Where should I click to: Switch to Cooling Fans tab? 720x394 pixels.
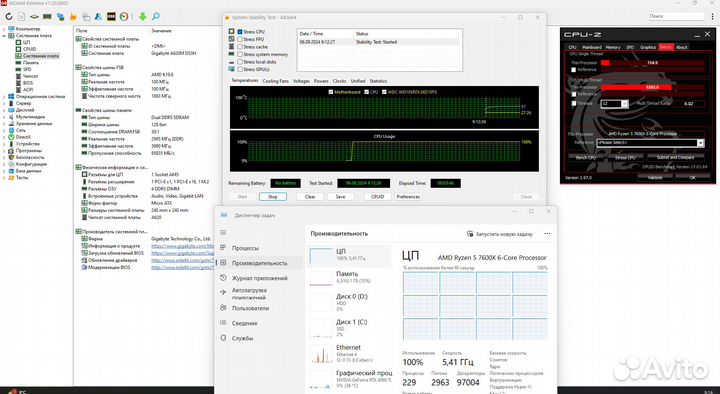[x=276, y=81]
